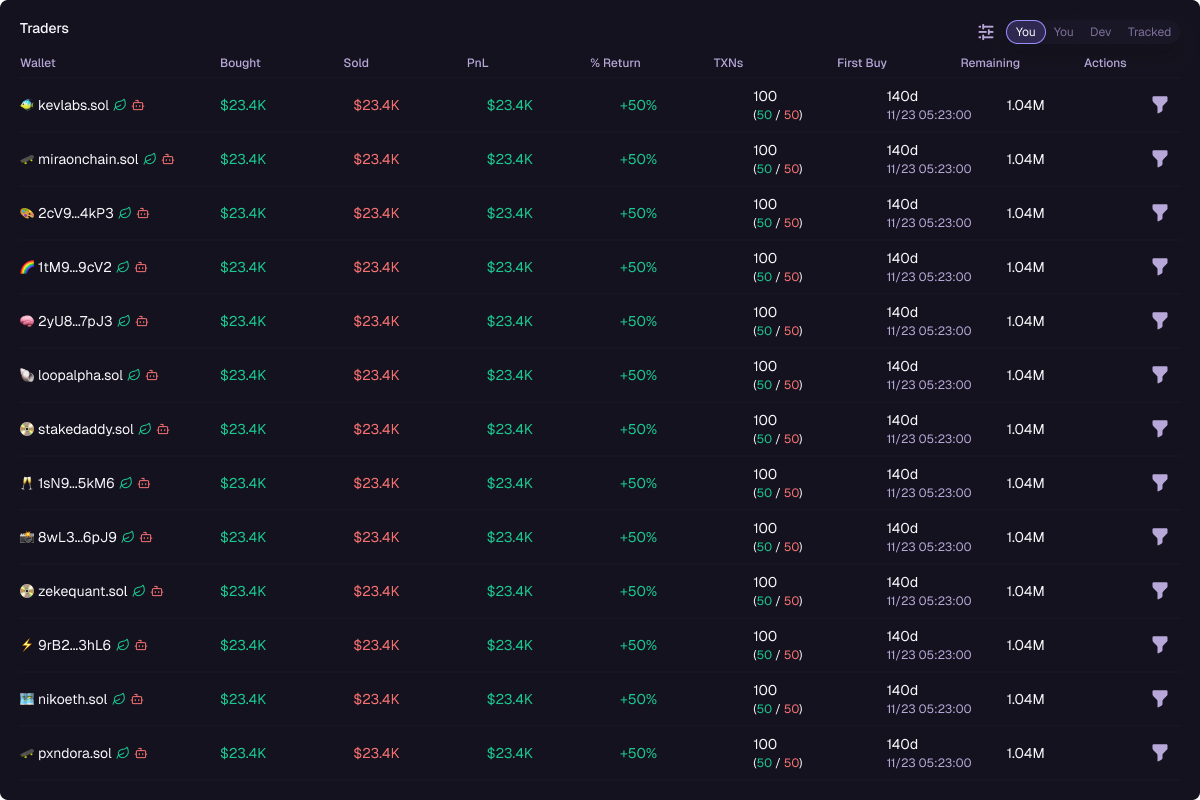Click the green leaf icon beside kevlabs.sol
This screenshot has height=800, width=1200.
120,105
